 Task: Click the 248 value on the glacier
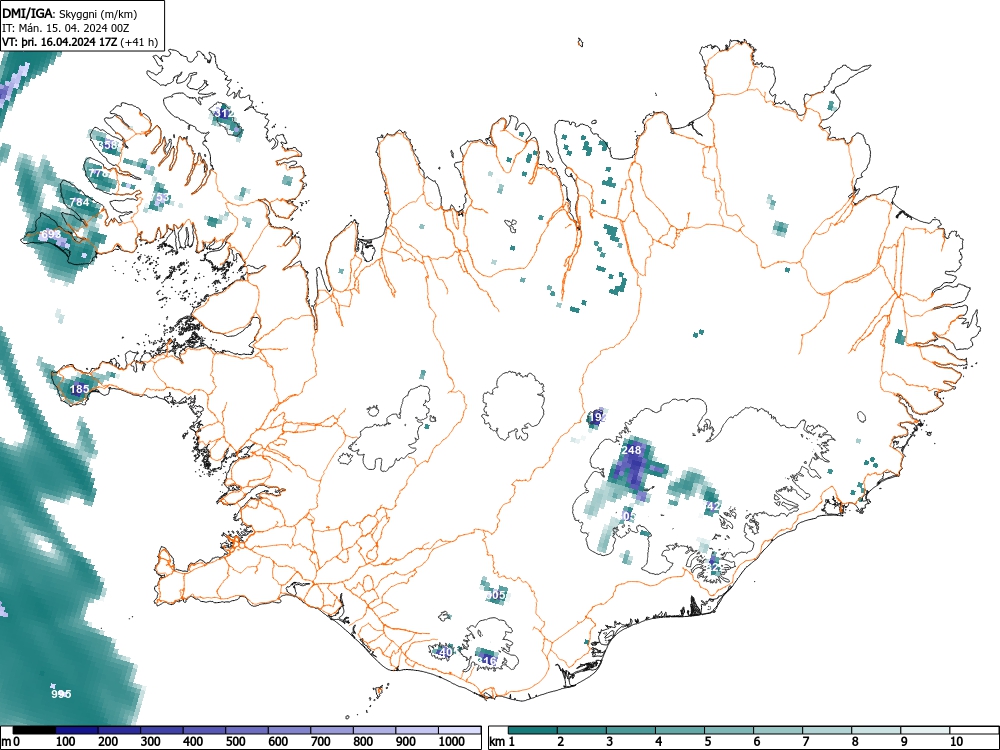[x=631, y=450]
